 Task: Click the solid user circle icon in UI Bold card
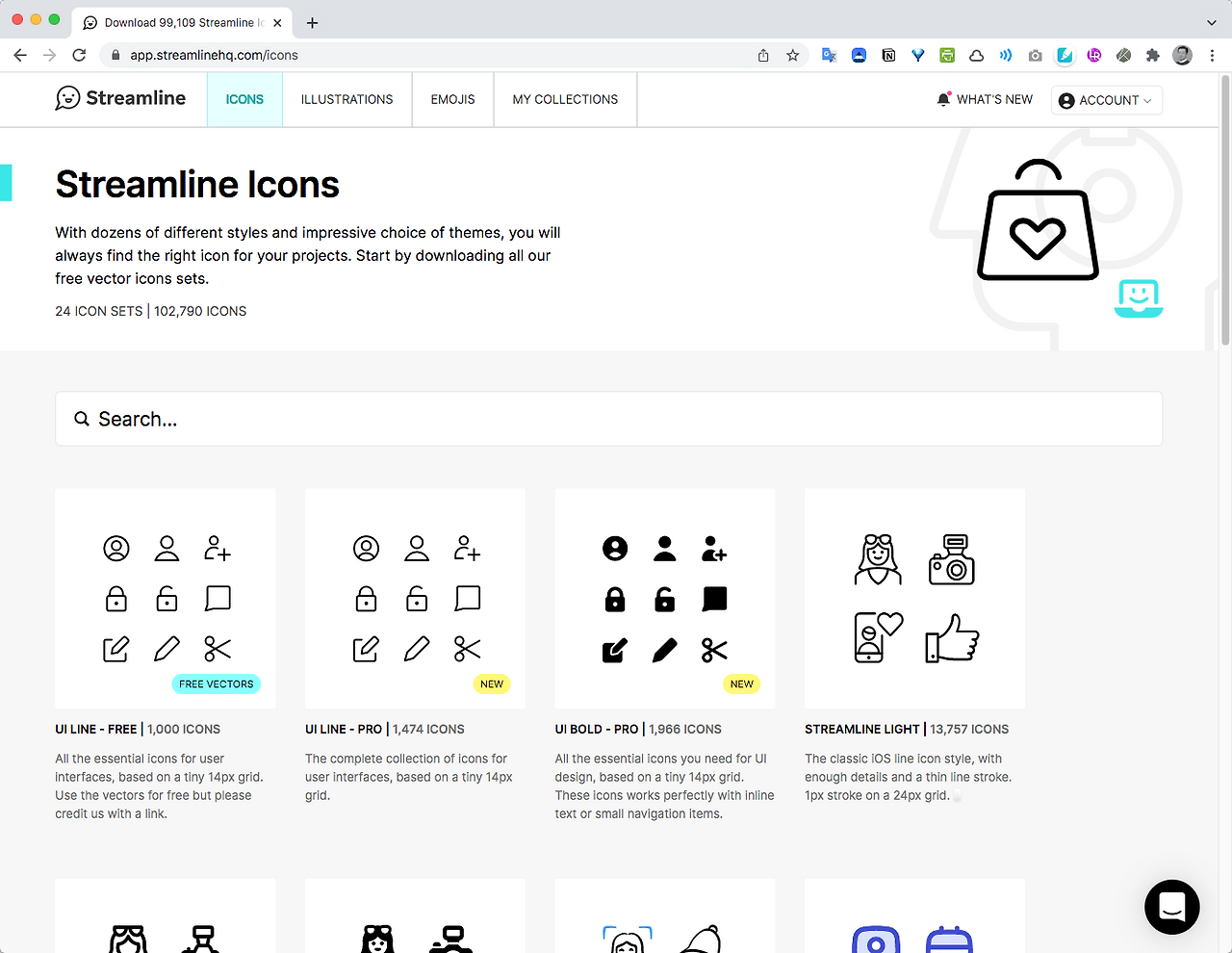(x=615, y=549)
